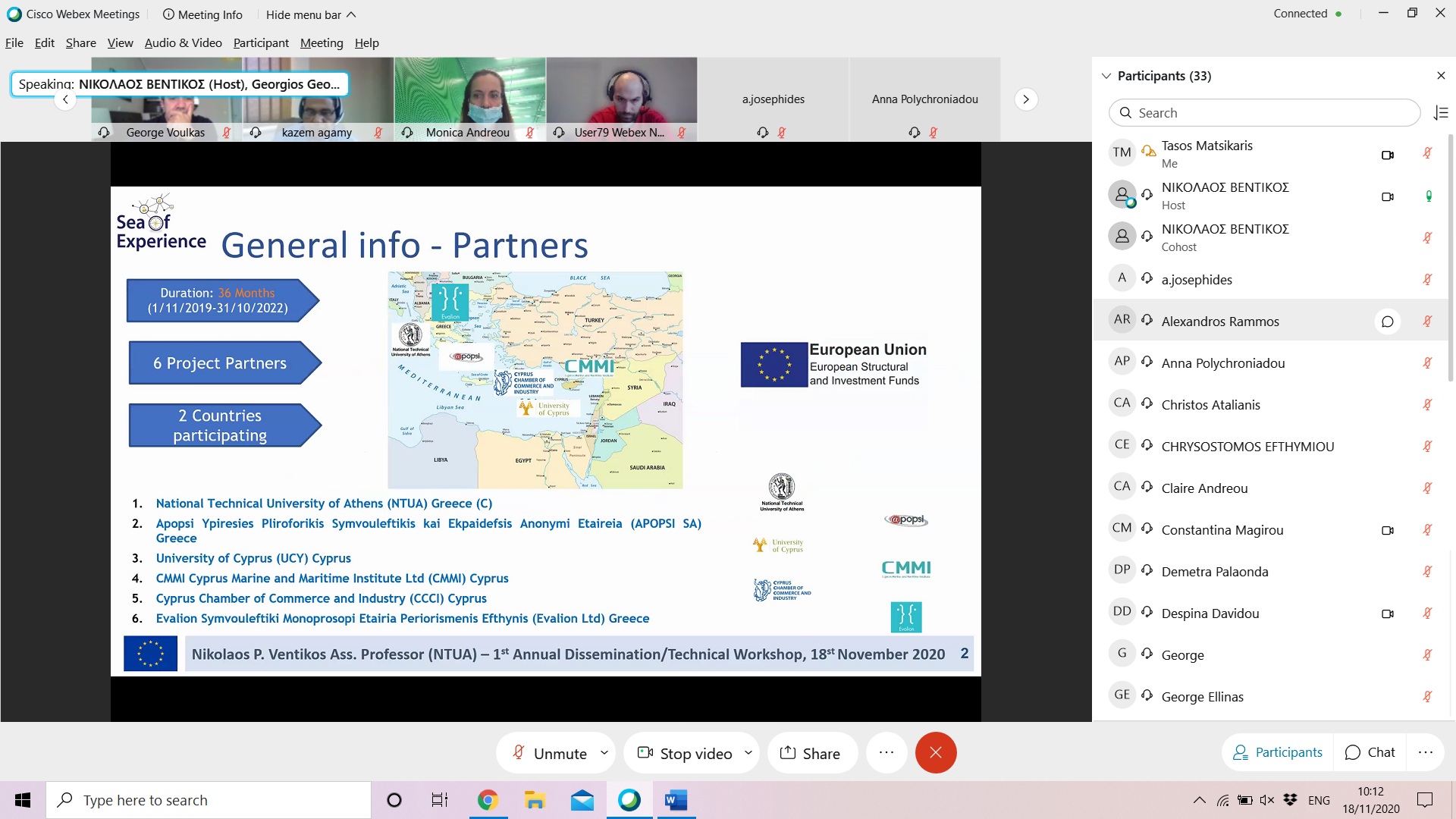1456x819 pixels.
Task: Toggle Alexandros Rammos muted mic icon
Action: point(1427,321)
